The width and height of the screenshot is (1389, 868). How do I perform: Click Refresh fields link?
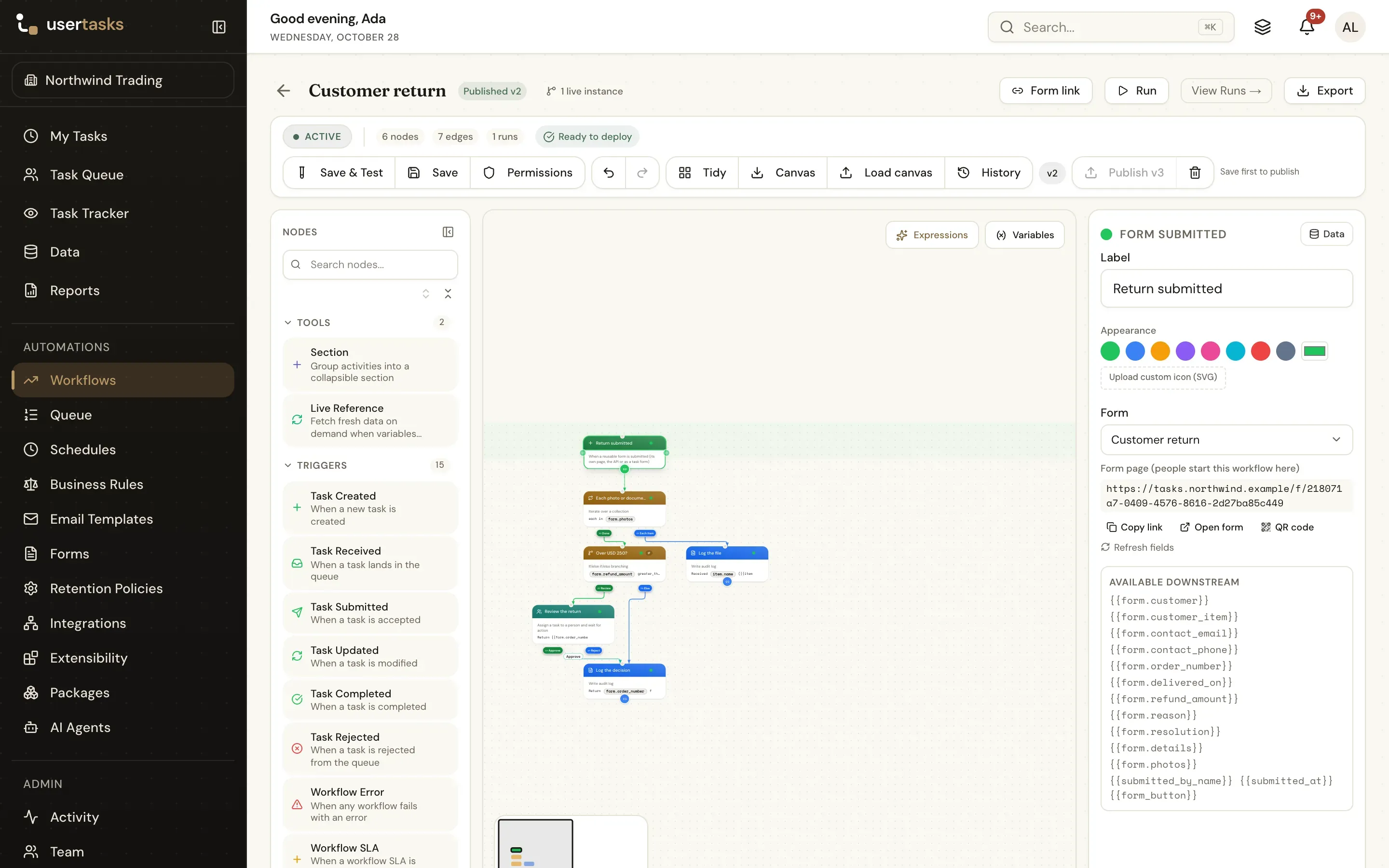[1137, 548]
